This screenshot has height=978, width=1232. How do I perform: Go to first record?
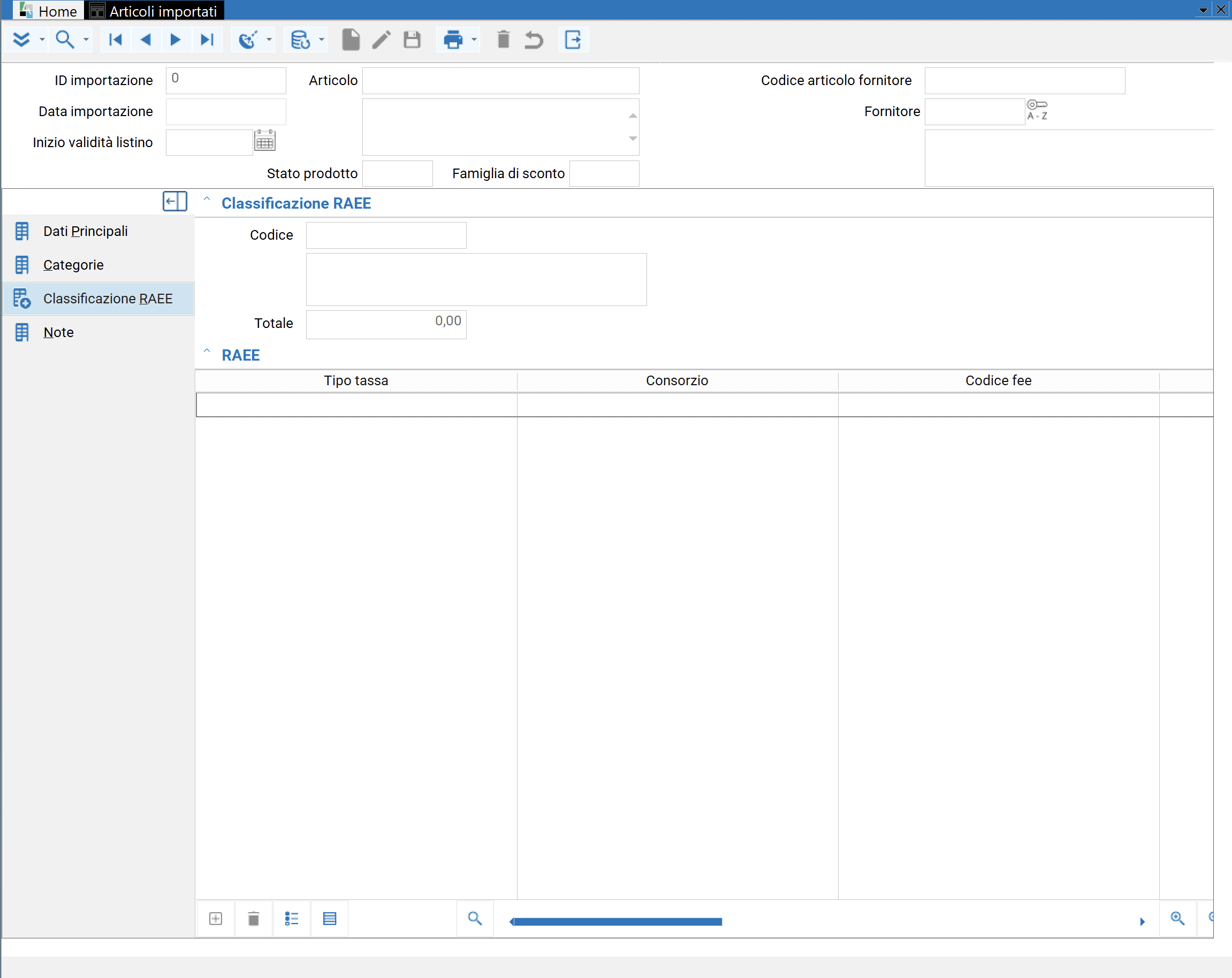pyautogui.click(x=116, y=40)
